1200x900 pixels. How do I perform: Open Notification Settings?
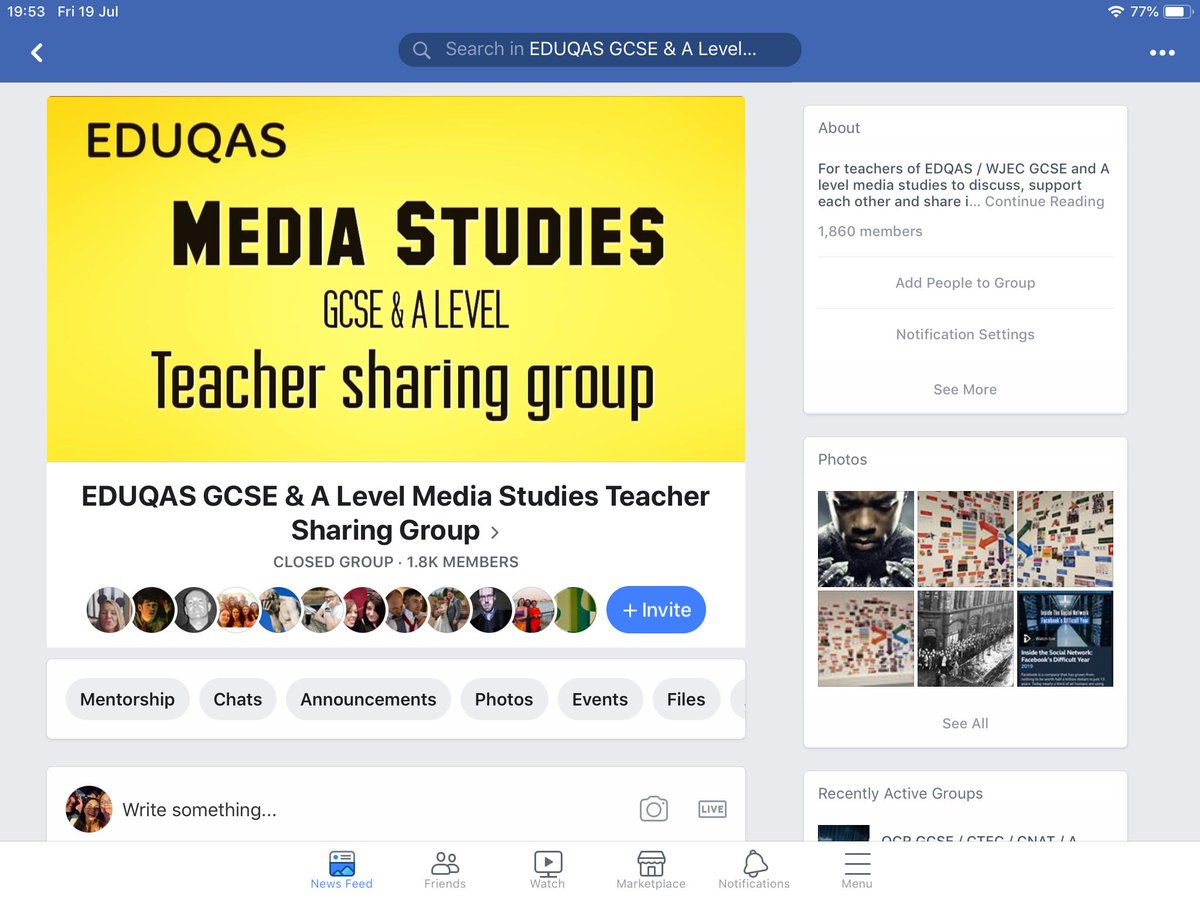[965, 335]
